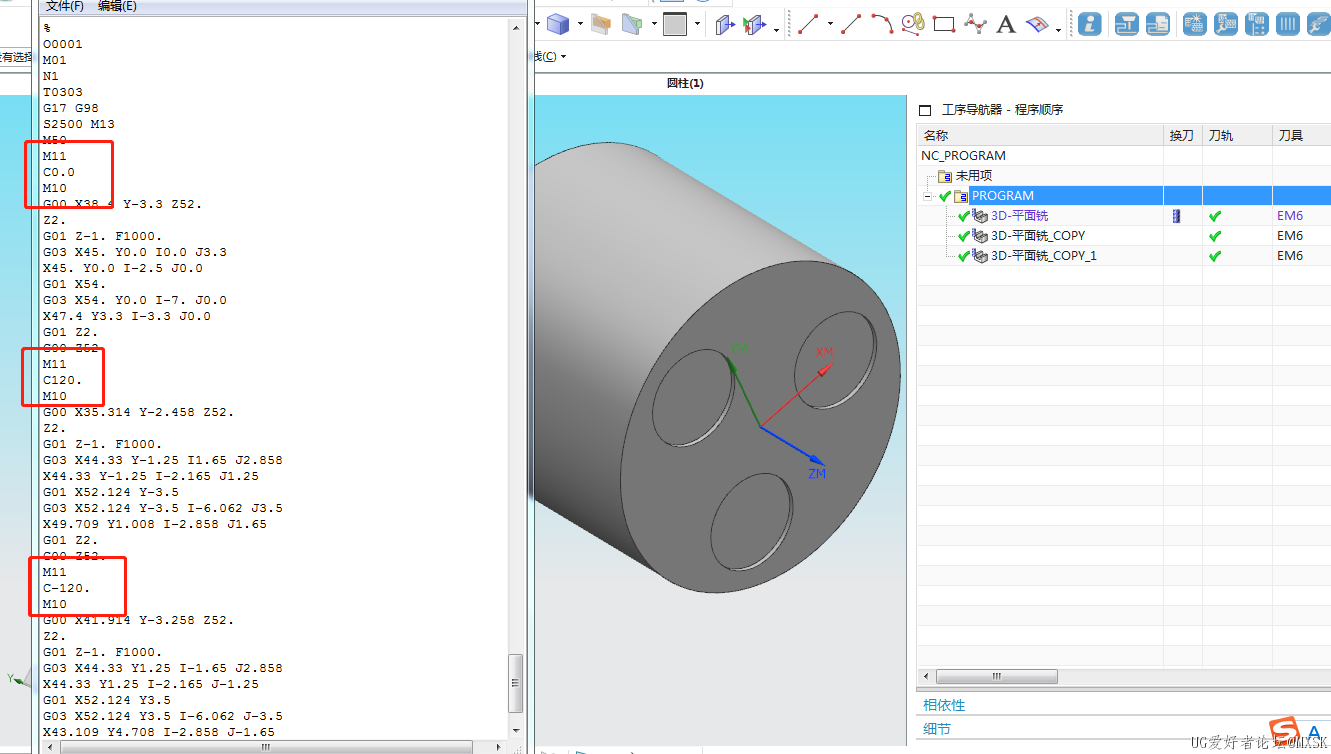Open the partially hidden (C) selection dropdown
The width and height of the screenshot is (1331, 754).
[x=550, y=56]
